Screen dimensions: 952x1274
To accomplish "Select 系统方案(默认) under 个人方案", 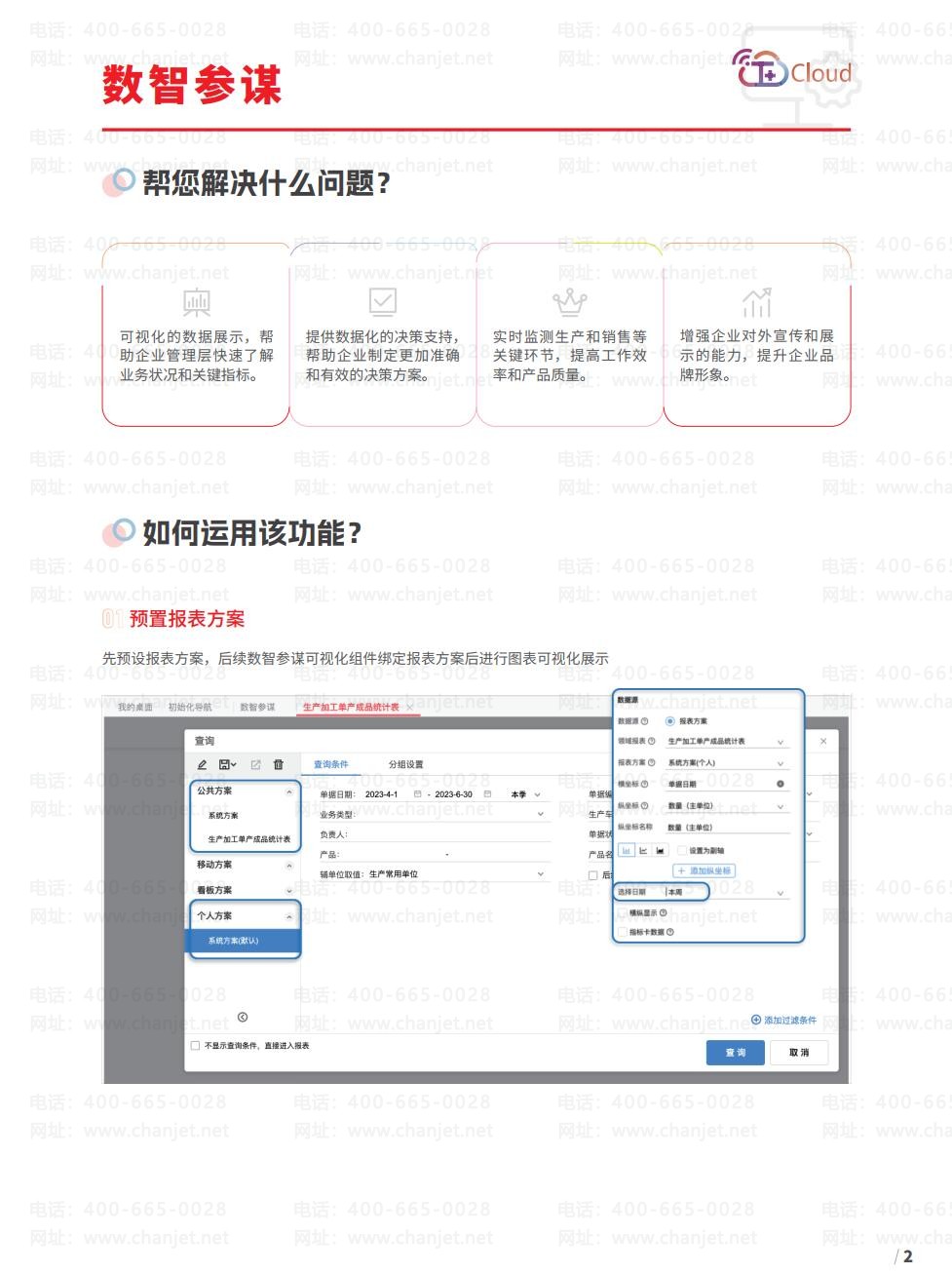I will pyautogui.click(x=244, y=941).
